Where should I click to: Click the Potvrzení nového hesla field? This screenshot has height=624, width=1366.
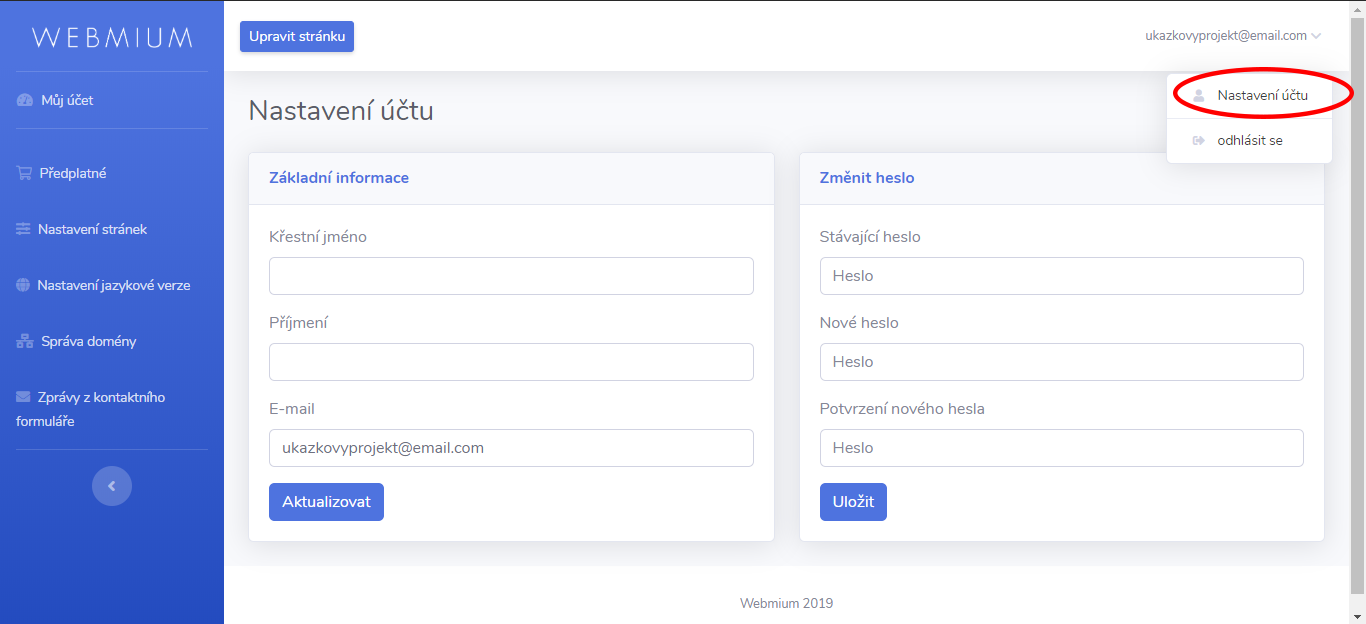(1061, 448)
